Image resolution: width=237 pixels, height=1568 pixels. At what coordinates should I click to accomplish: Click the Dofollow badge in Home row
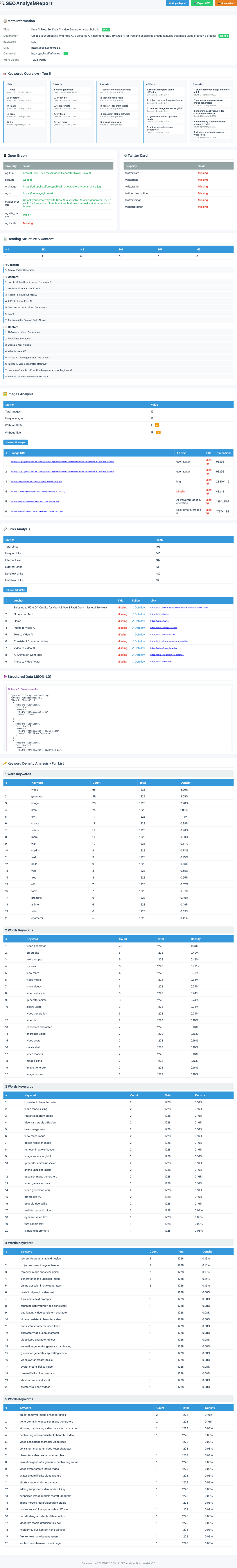pyautogui.click(x=139, y=621)
